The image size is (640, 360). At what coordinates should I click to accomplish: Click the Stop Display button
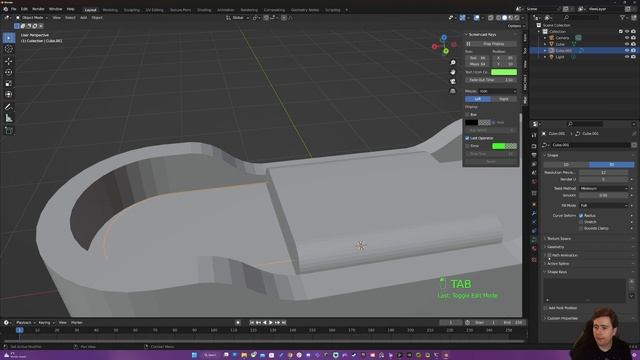coord(491,44)
